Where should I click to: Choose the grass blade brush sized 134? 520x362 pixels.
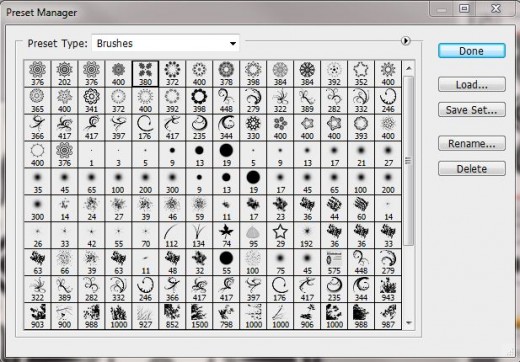[199, 235]
